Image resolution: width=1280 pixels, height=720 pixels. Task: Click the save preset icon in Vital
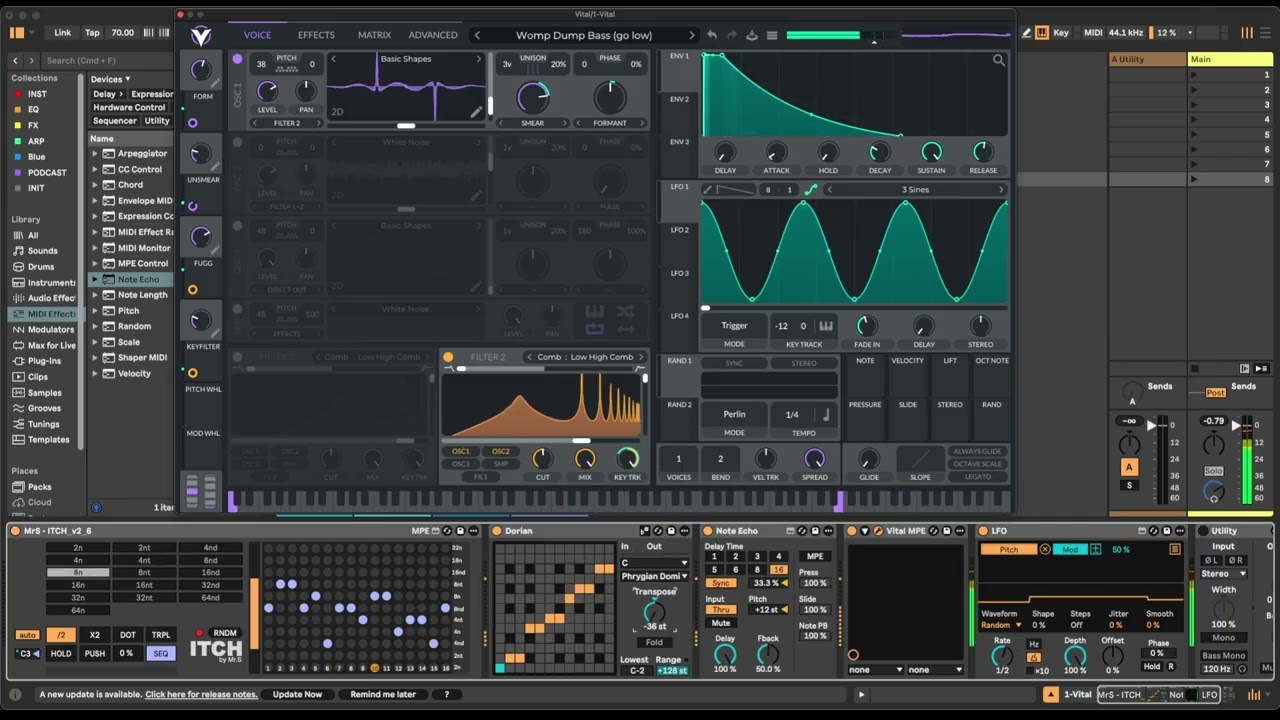click(752, 35)
